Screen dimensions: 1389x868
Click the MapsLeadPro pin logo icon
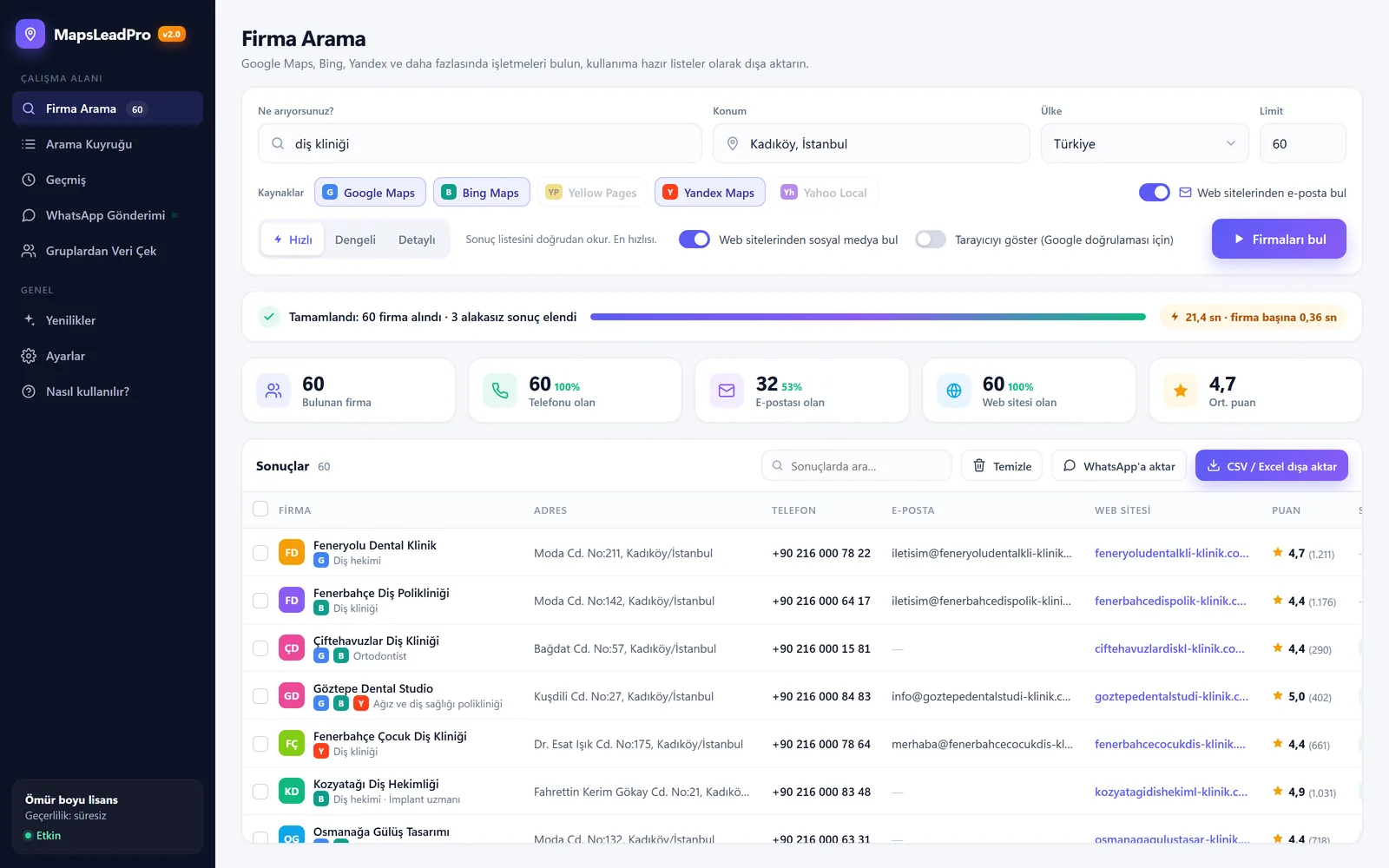point(30,35)
